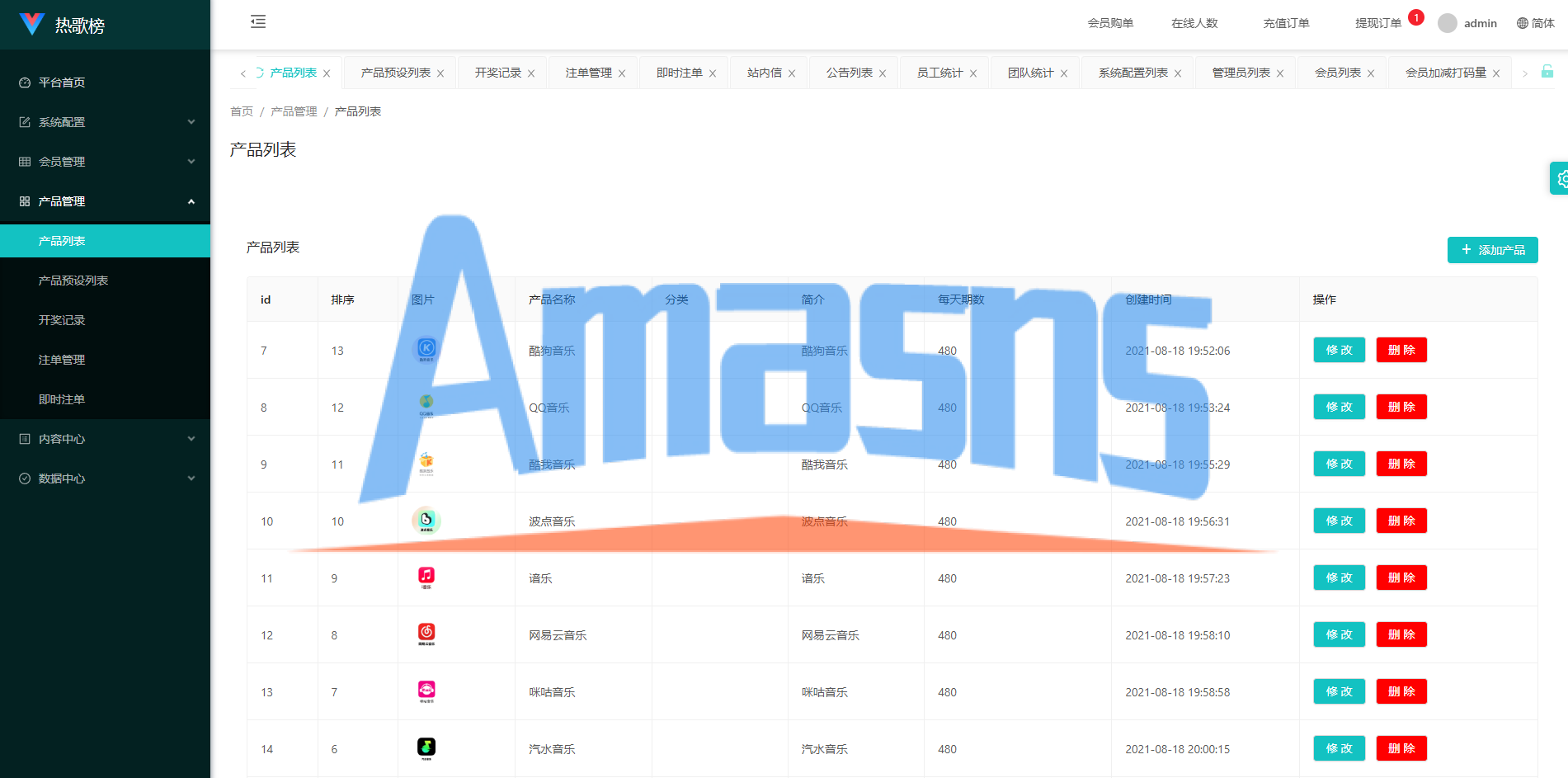Image resolution: width=1568 pixels, height=778 pixels.
Task: Click the 网易云音乐 product image
Action: click(x=426, y=634)
